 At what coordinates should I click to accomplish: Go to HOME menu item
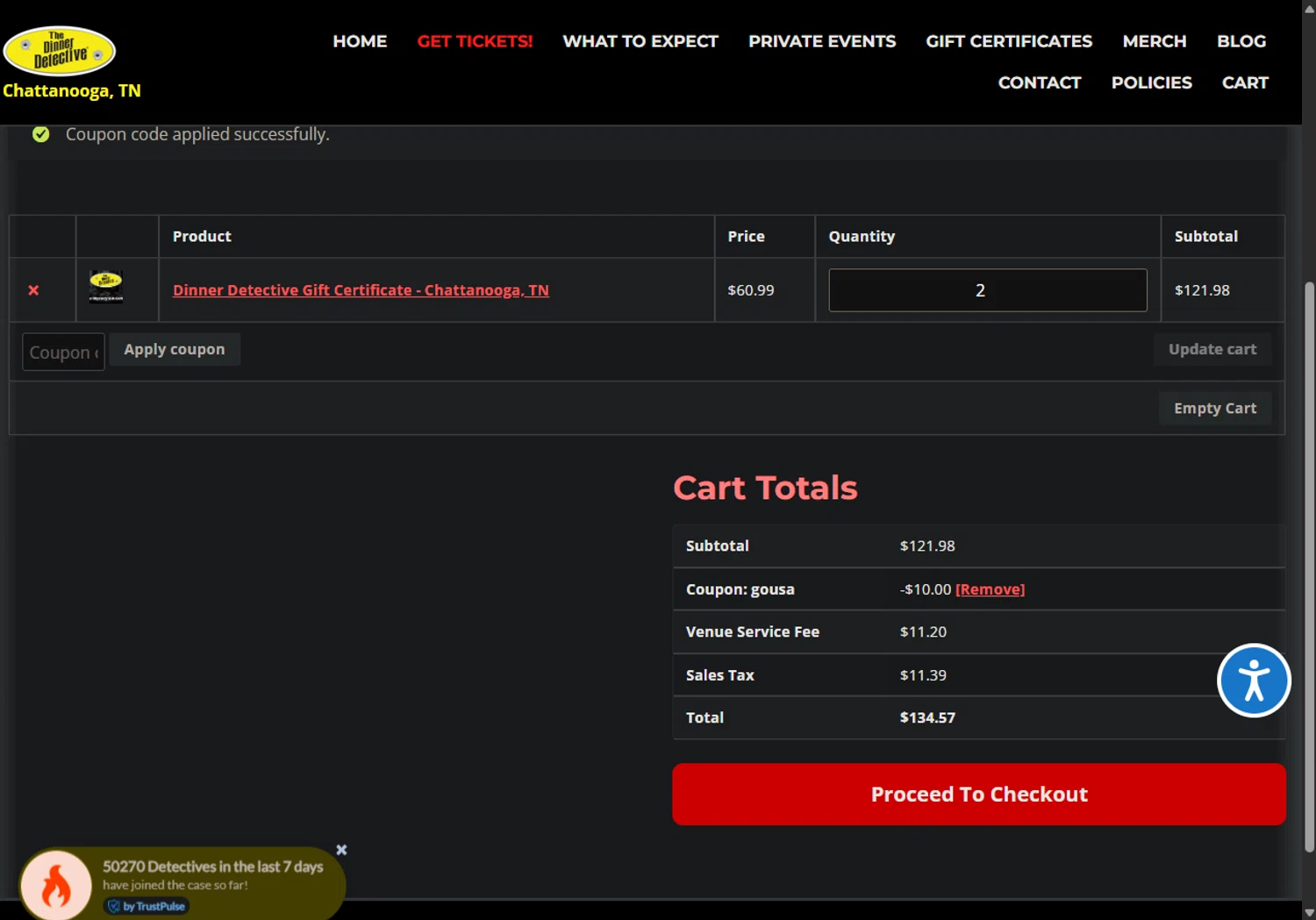[x=360, y=41]
